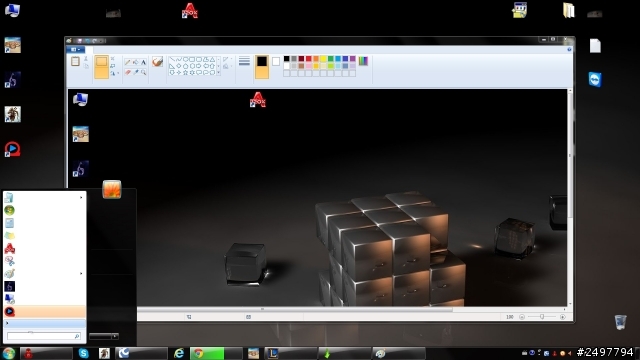The width and height of the screenshot is (640, 360).
Task: Open Edit colors rainbow icon
Action: coord(363,61)
